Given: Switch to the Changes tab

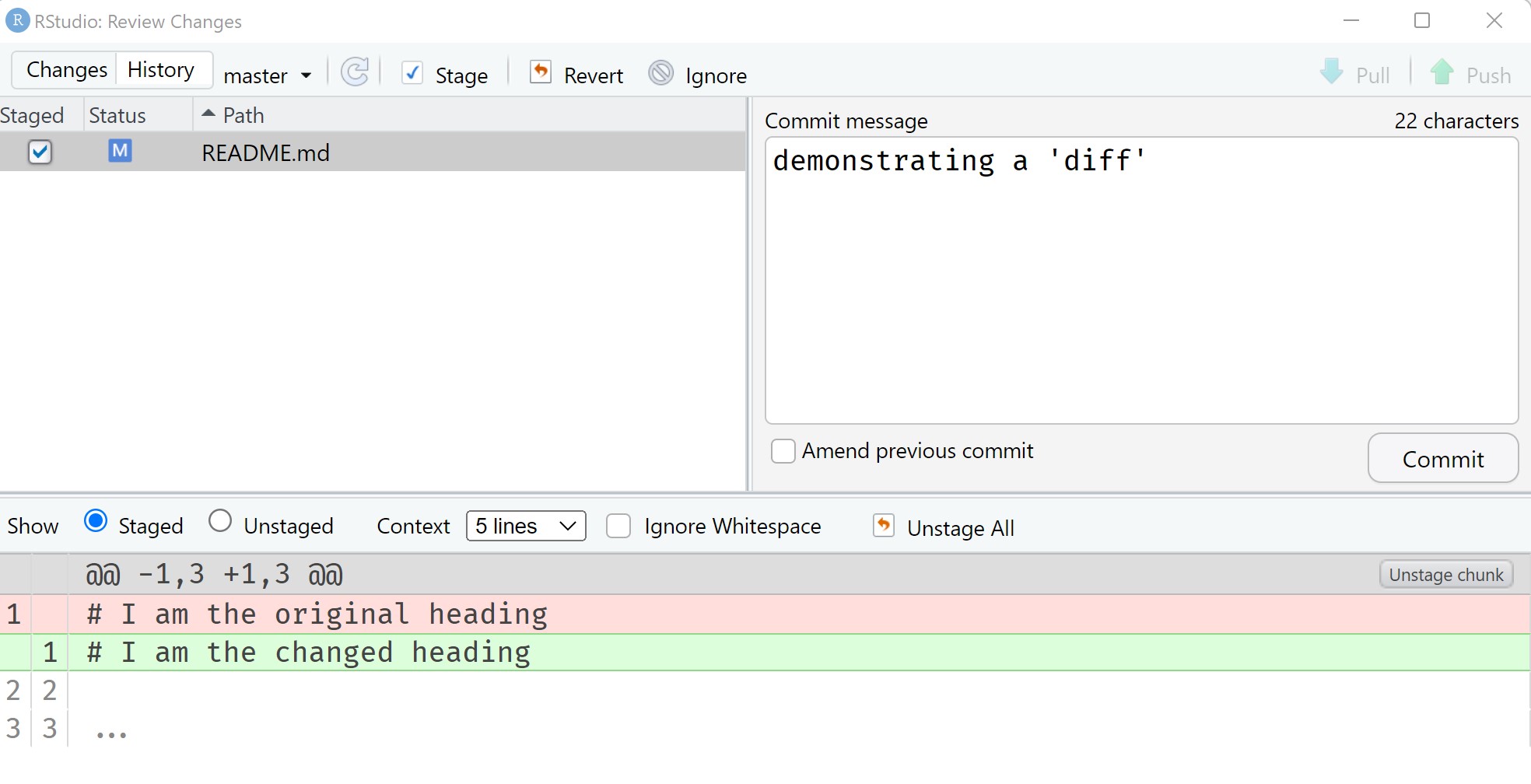Looking at the screenshot, I should click(x=66, y=69).
